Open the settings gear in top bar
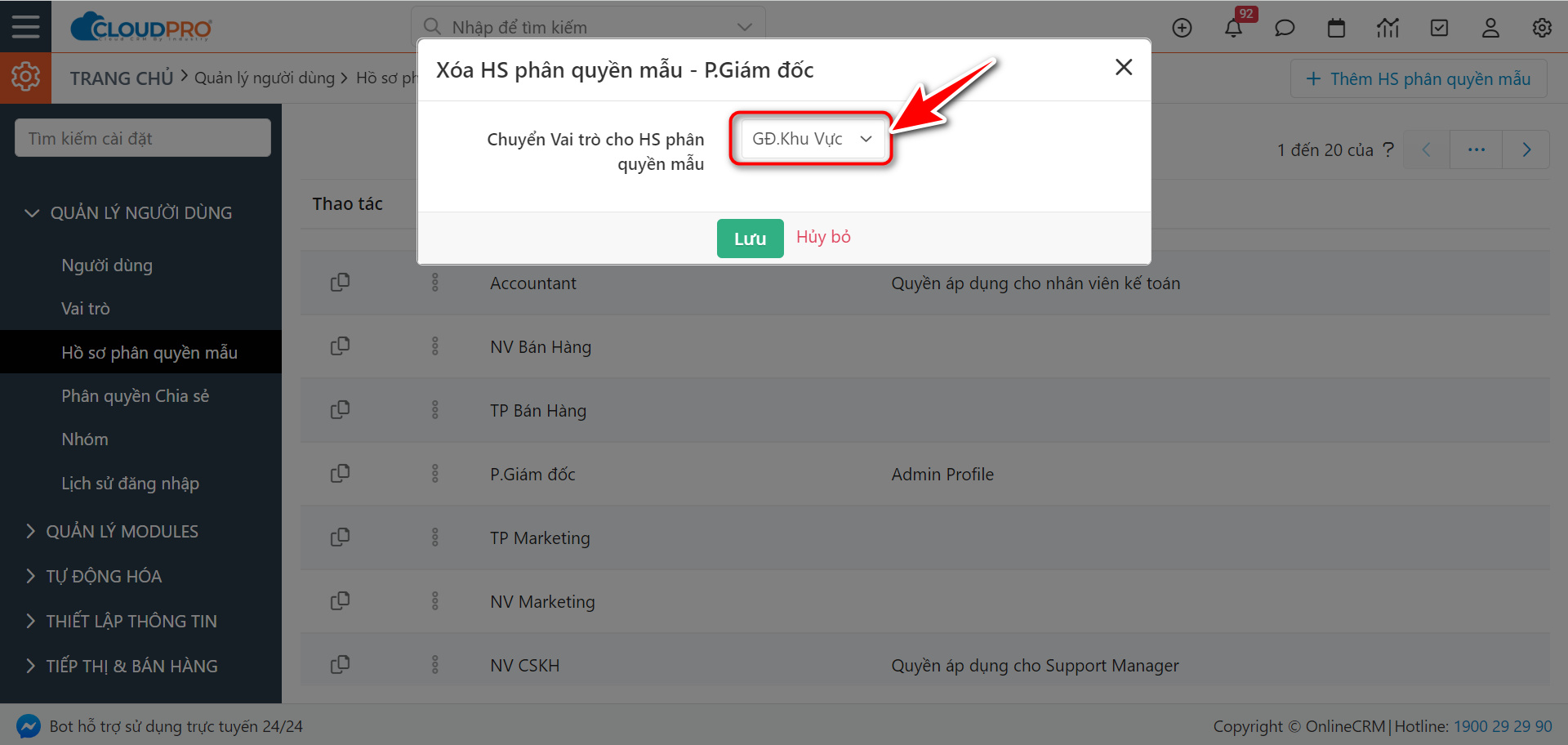Viewport: 1568px width, 745px height. coord(1542,28)
